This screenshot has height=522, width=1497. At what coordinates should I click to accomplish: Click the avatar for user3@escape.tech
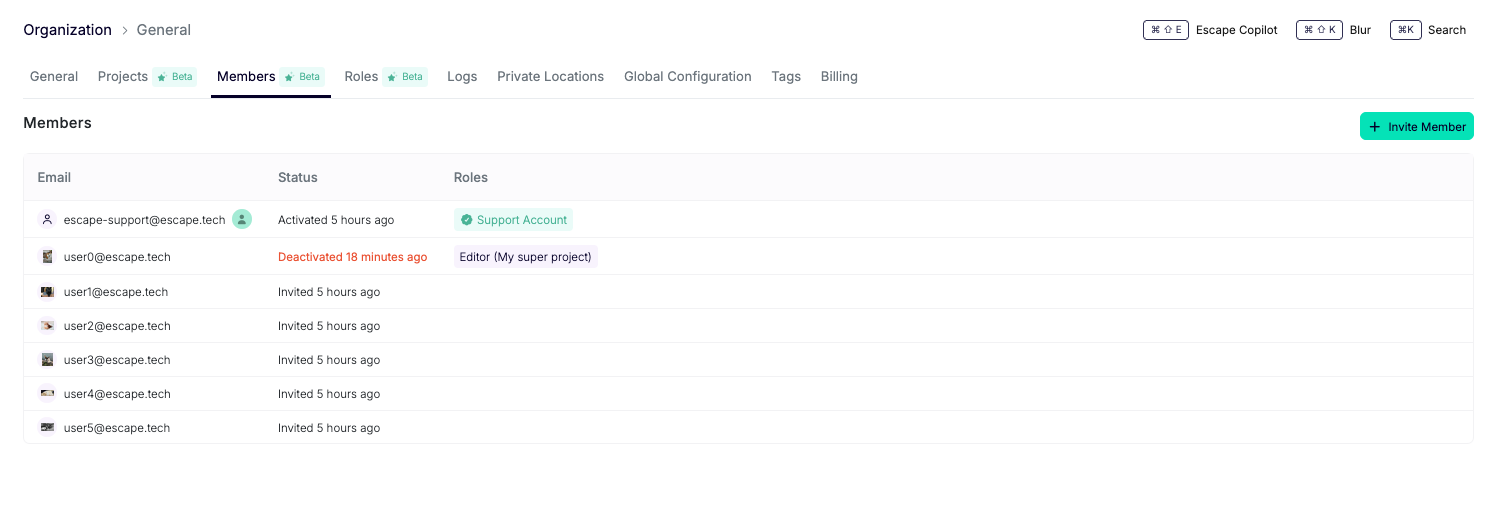pos(47,360)
